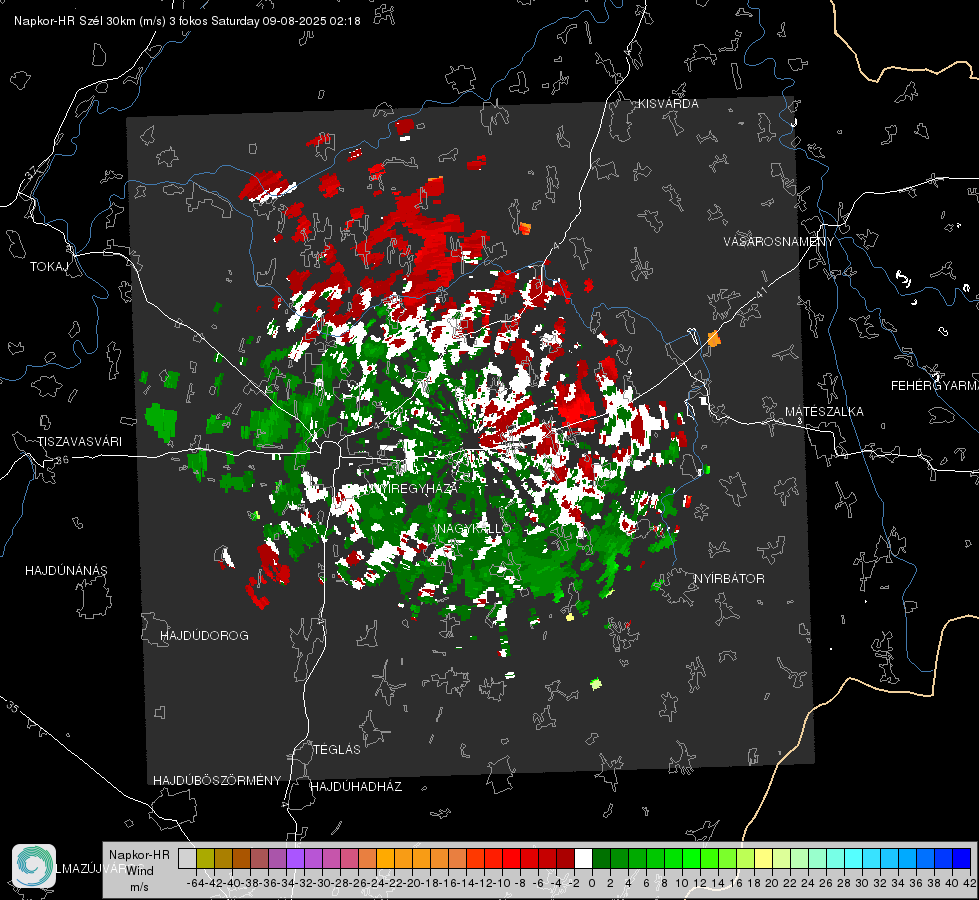Select the MÁTÉSZALKA town label
The width and height of the screenshot is (979, 900).
pos(824,412)
